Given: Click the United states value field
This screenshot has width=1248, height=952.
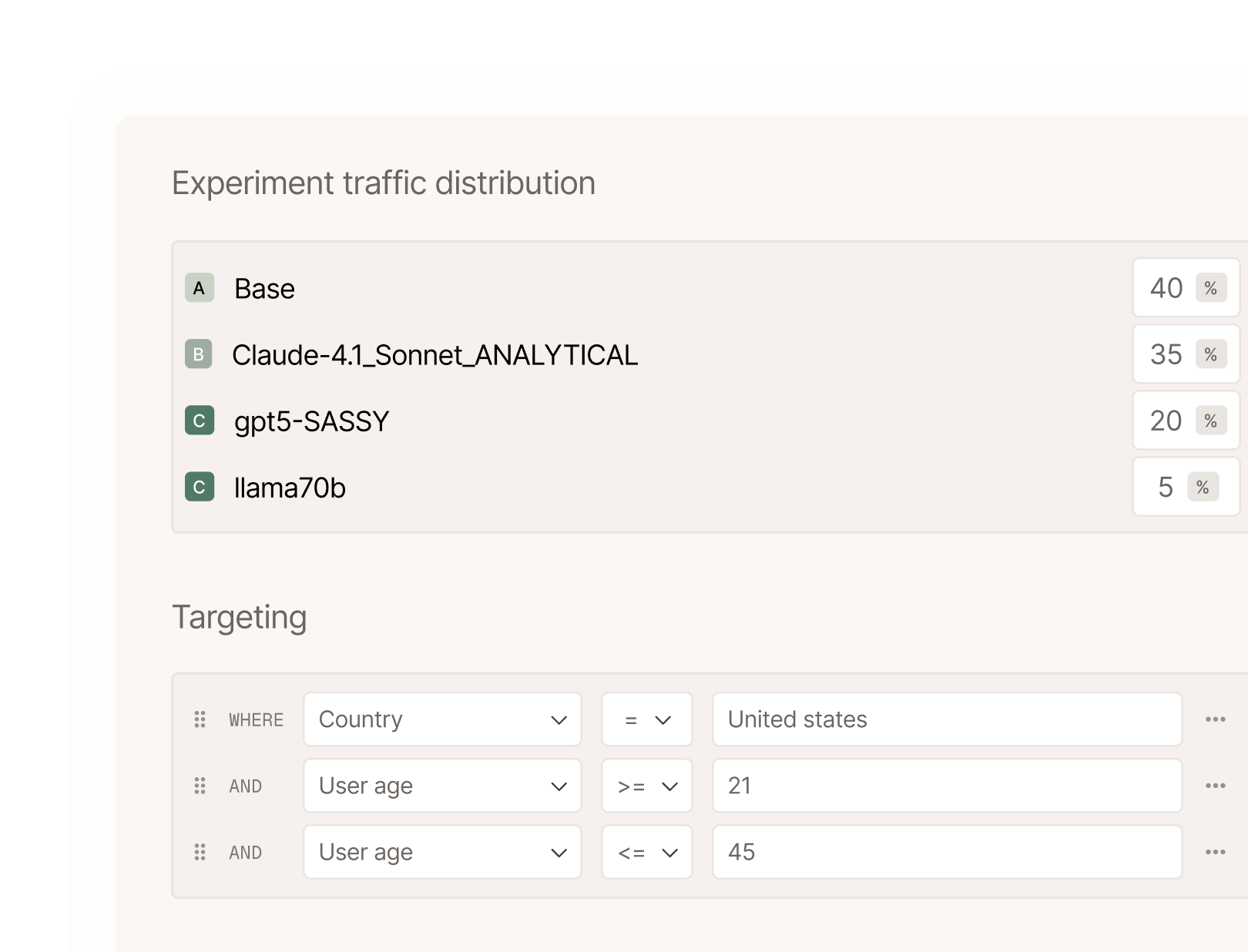Looking at the screenshot, I should pyautogui.click(x=948, y=719).
